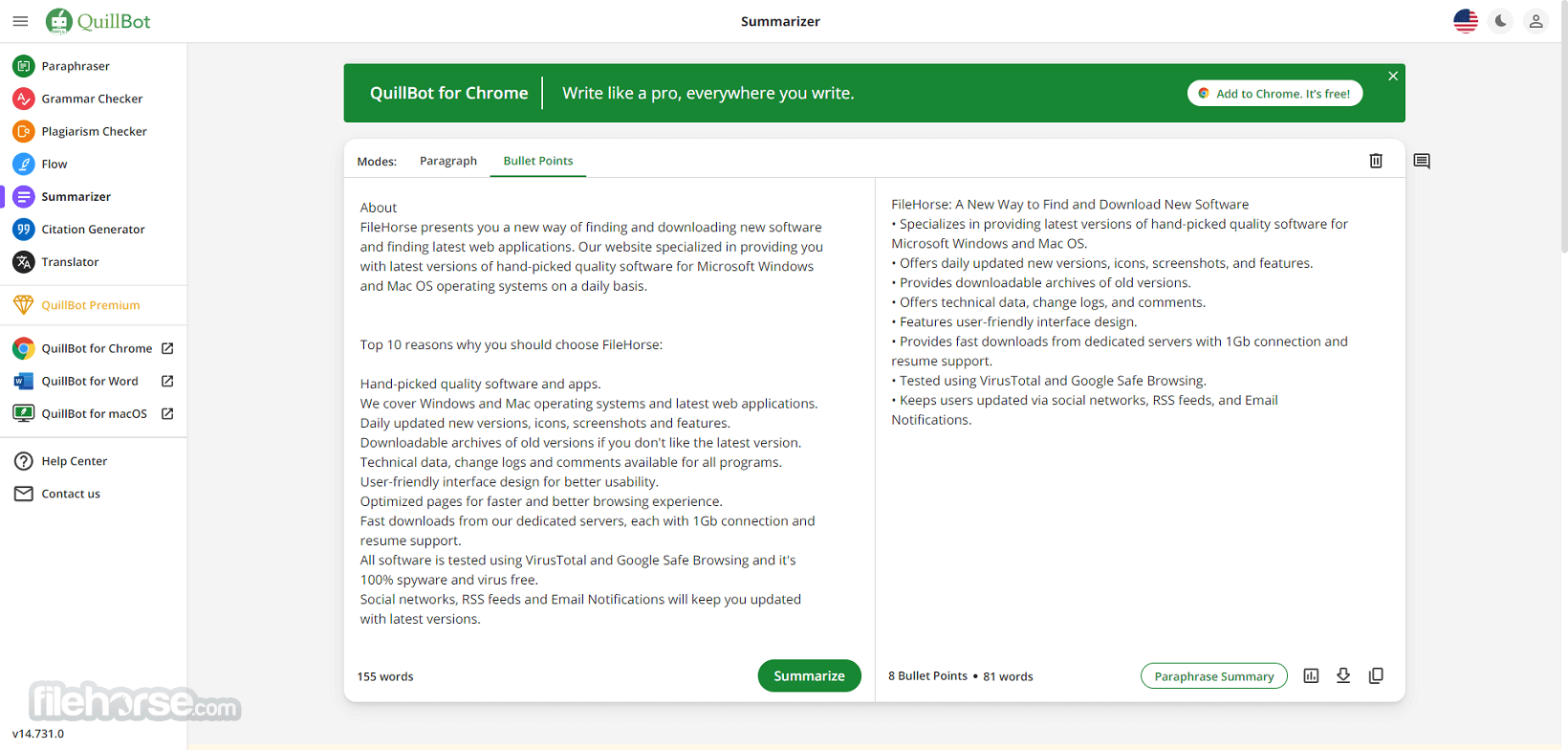Open the Flow text link
The height and width of the screenshot is (750, 1568).
pyautogui.click(x=54, y=164)
